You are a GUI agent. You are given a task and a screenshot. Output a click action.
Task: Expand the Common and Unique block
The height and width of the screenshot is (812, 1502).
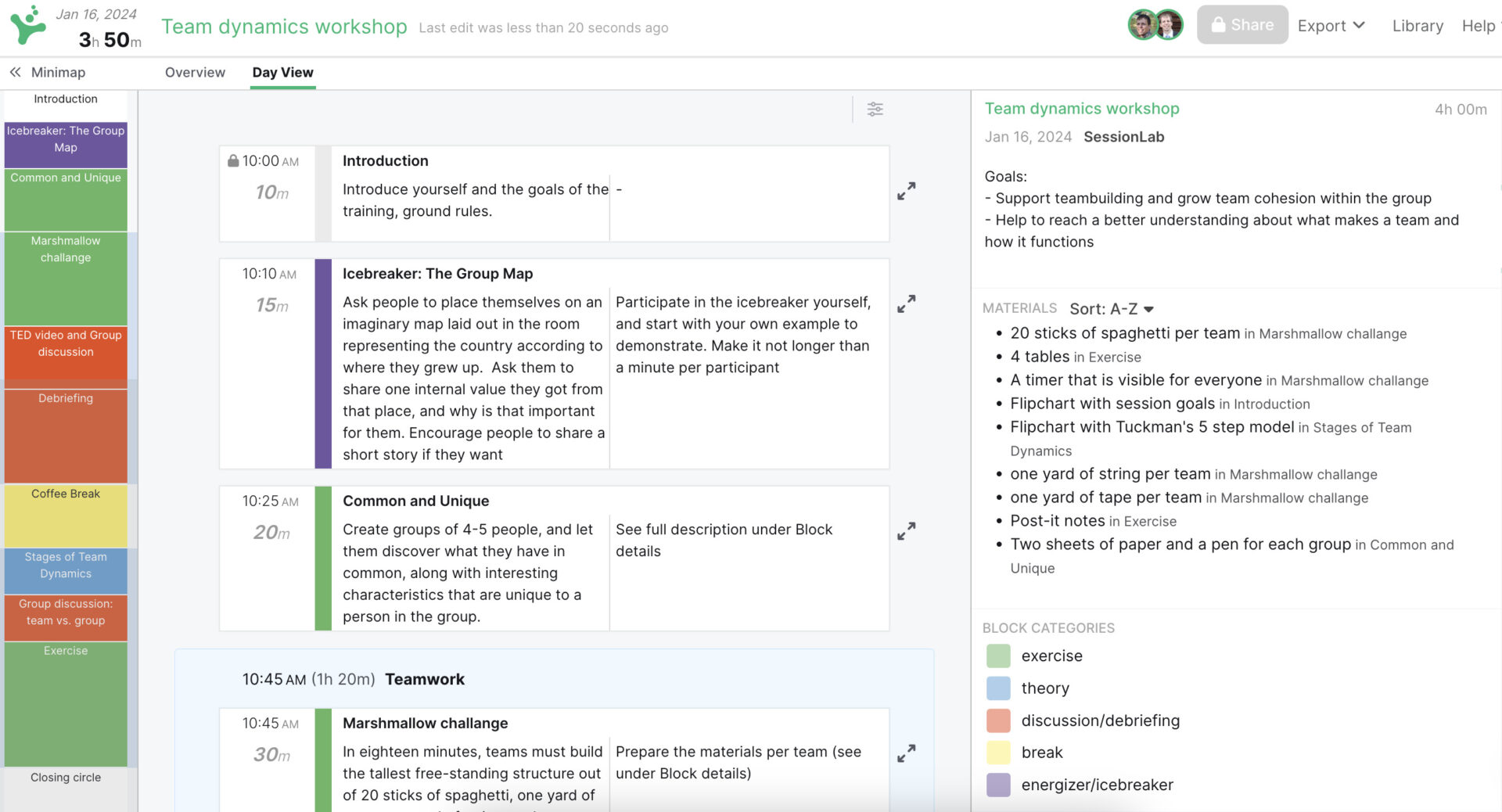(906, 532)
